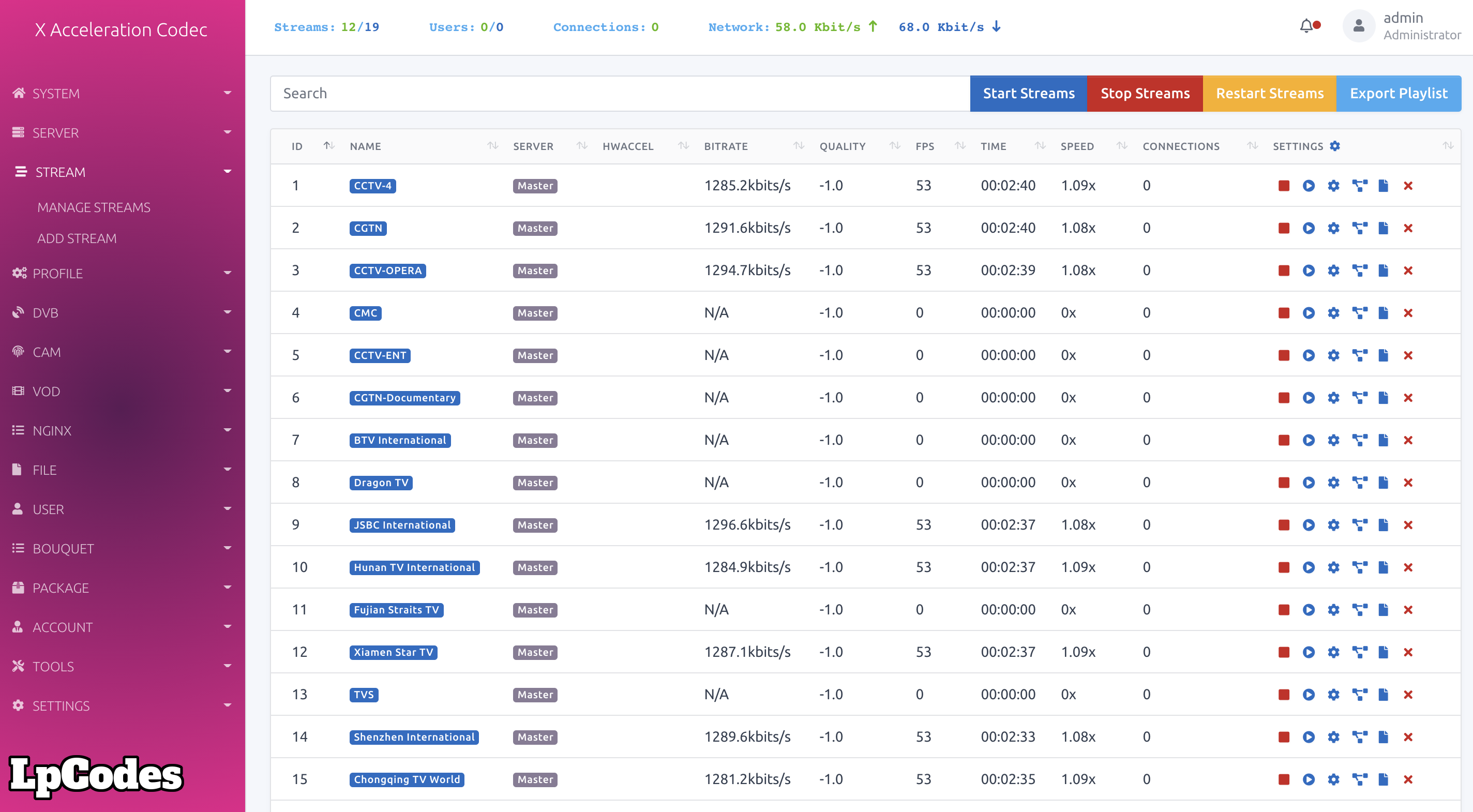Click the gear icon beside SETTINGS column header
This screenshot has height=812, width=1473.
coord(1334,146)
